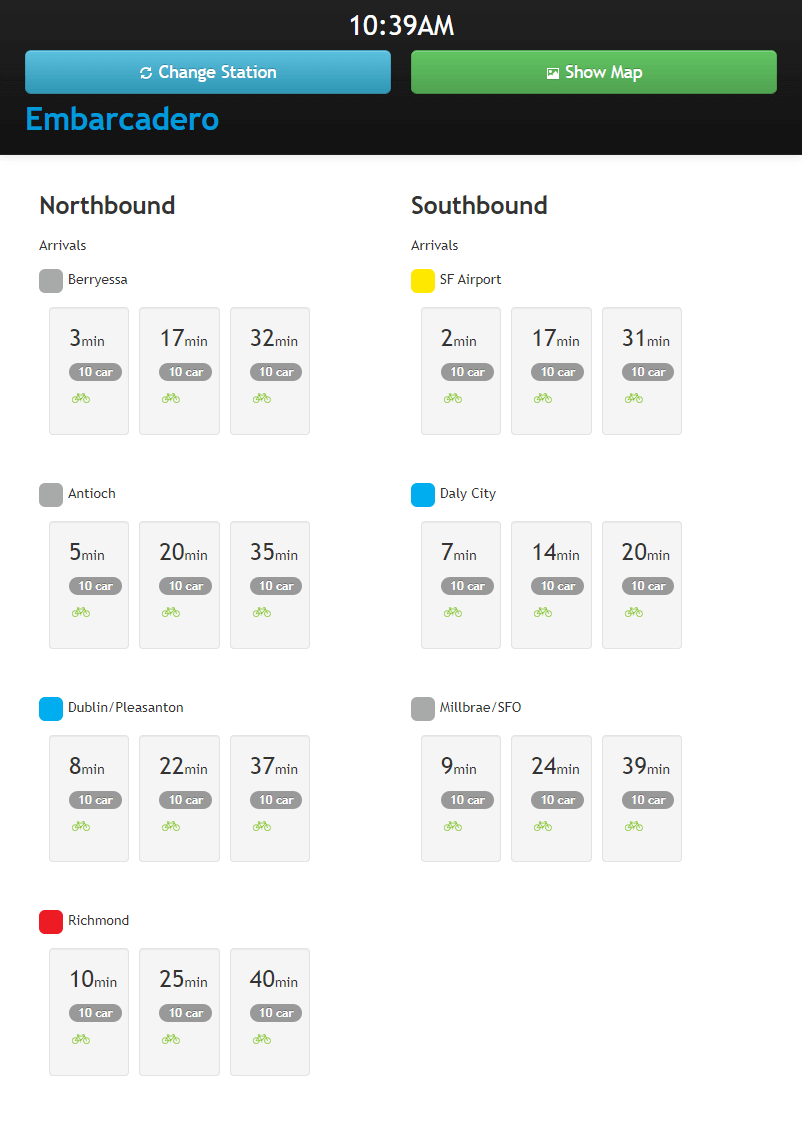Click 10 car badge on Richmond 10 min
This screenshot has height=1125, width=802.
click(x=95, y=1013)
